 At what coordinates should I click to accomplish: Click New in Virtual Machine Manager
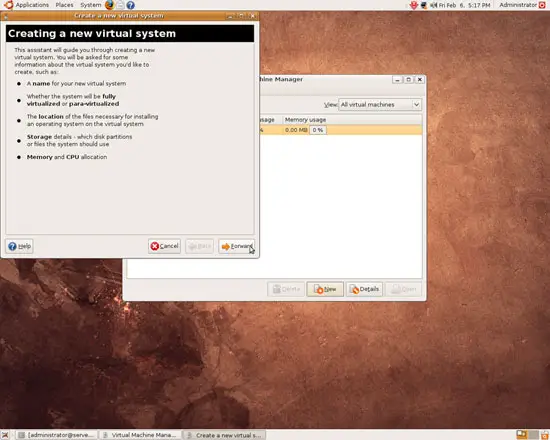325,289
